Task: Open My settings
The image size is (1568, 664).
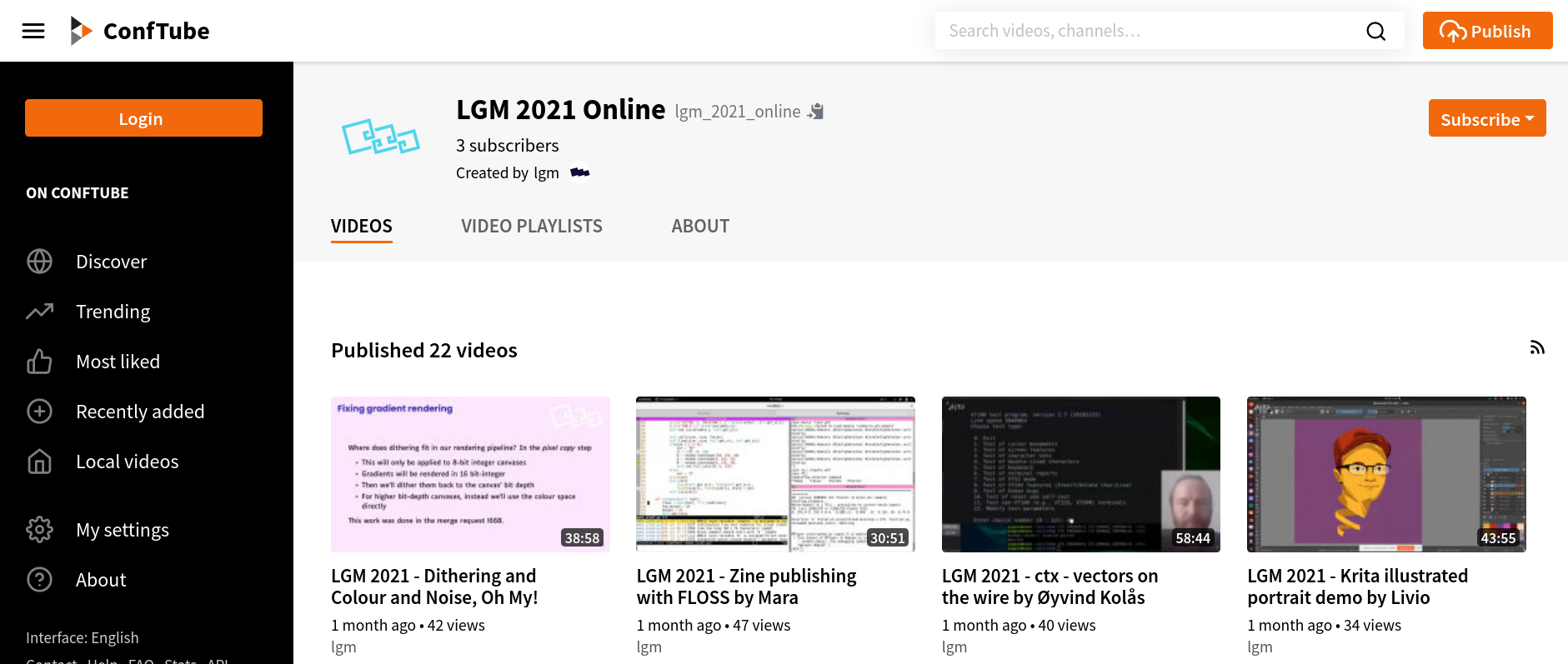Action: 122,530
